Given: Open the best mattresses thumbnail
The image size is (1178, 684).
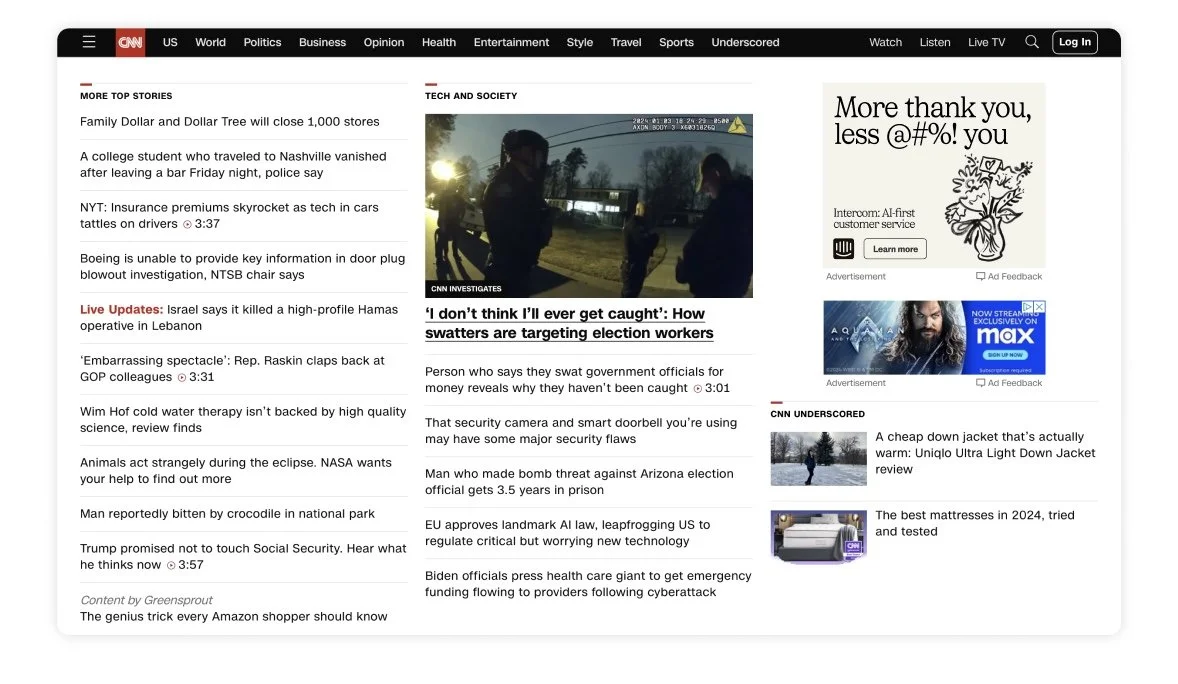Looking at the screenshot, I should coord(818,537).
